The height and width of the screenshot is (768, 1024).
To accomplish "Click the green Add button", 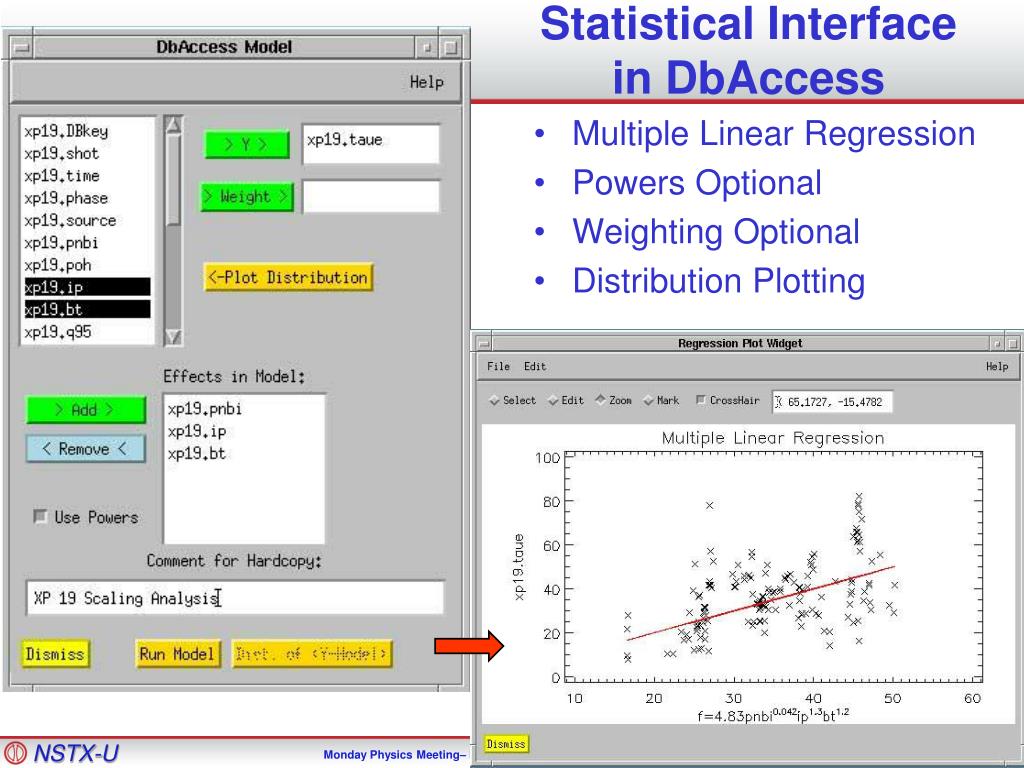I will 86,410.
